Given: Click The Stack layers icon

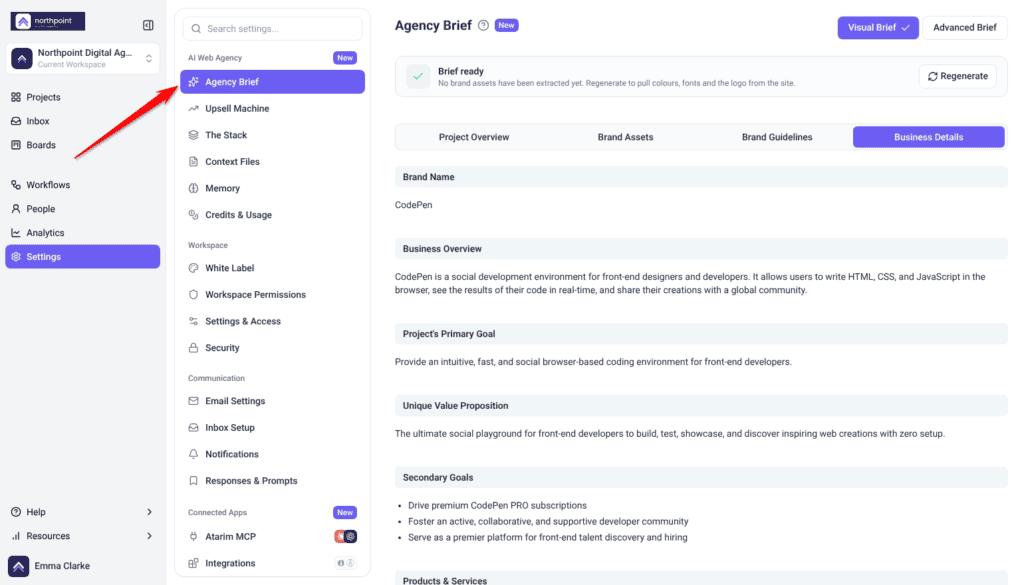Looking at the screenshot, I should pos(193,135).
